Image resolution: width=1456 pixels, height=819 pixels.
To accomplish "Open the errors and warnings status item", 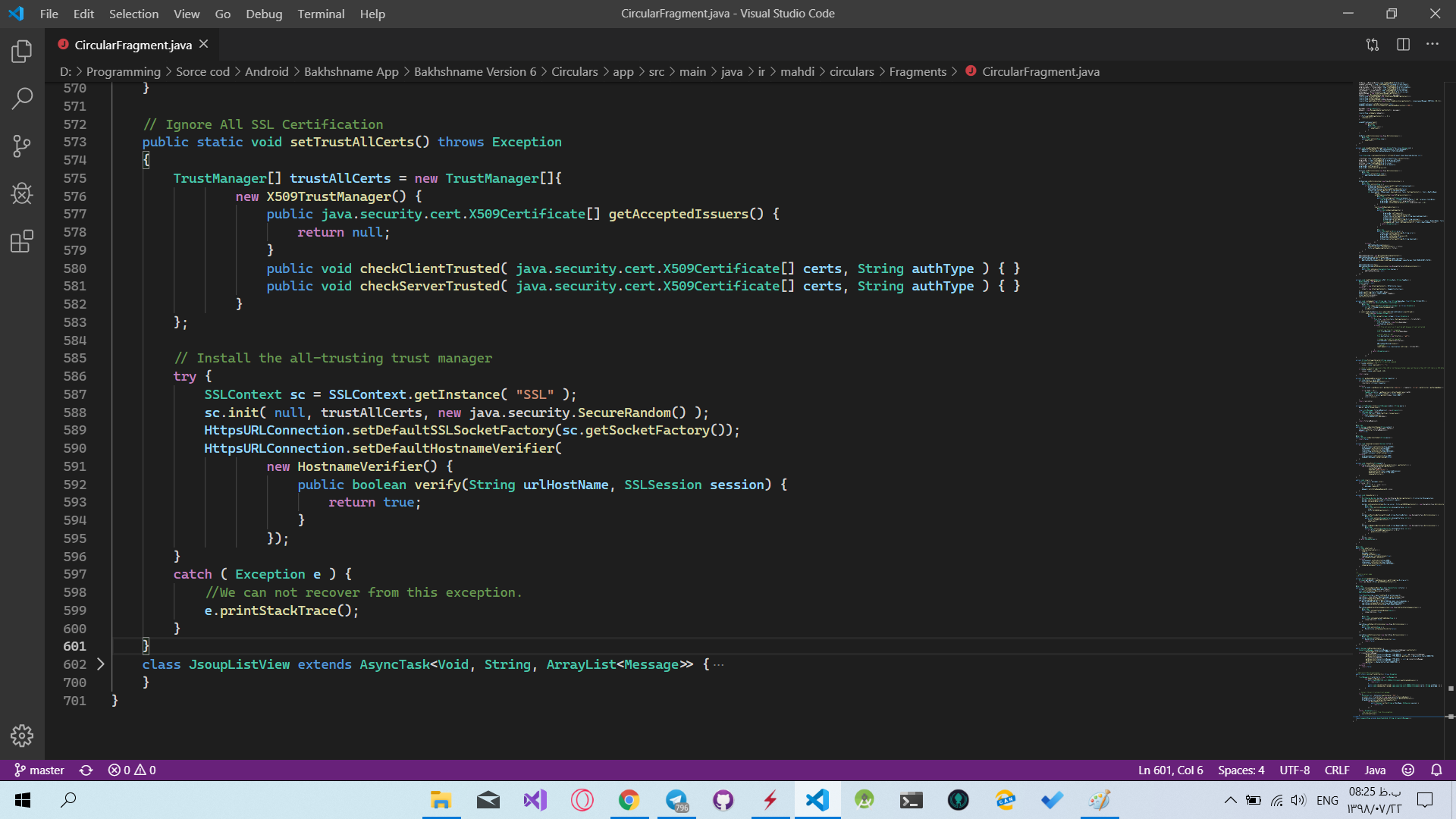I will [x=132, y=770].
